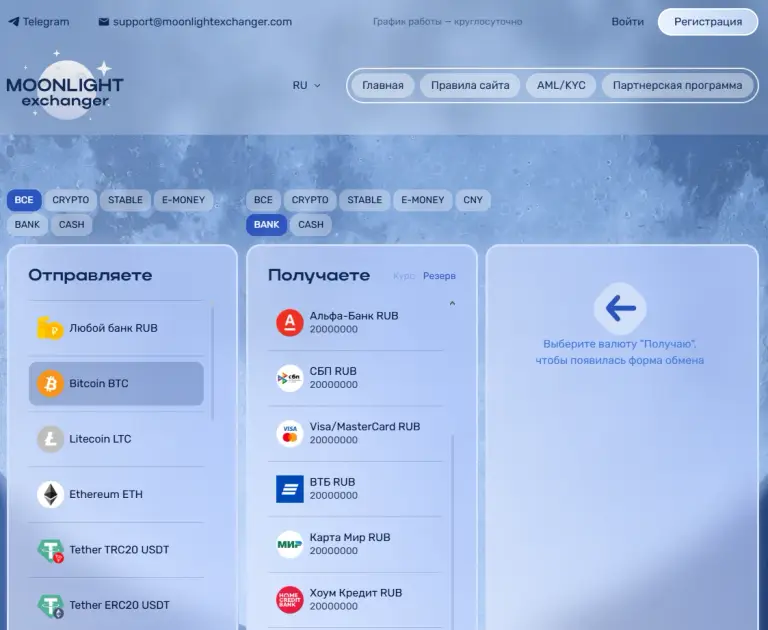Select E-MONEY filter in receive section
Screen dimensions: 768x630
(423, 200)
